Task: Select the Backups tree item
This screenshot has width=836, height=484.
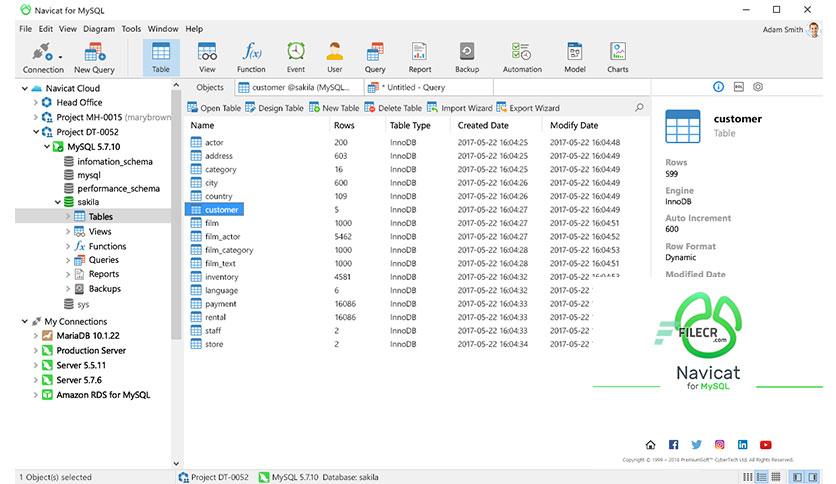Action: tap(97, 288)
